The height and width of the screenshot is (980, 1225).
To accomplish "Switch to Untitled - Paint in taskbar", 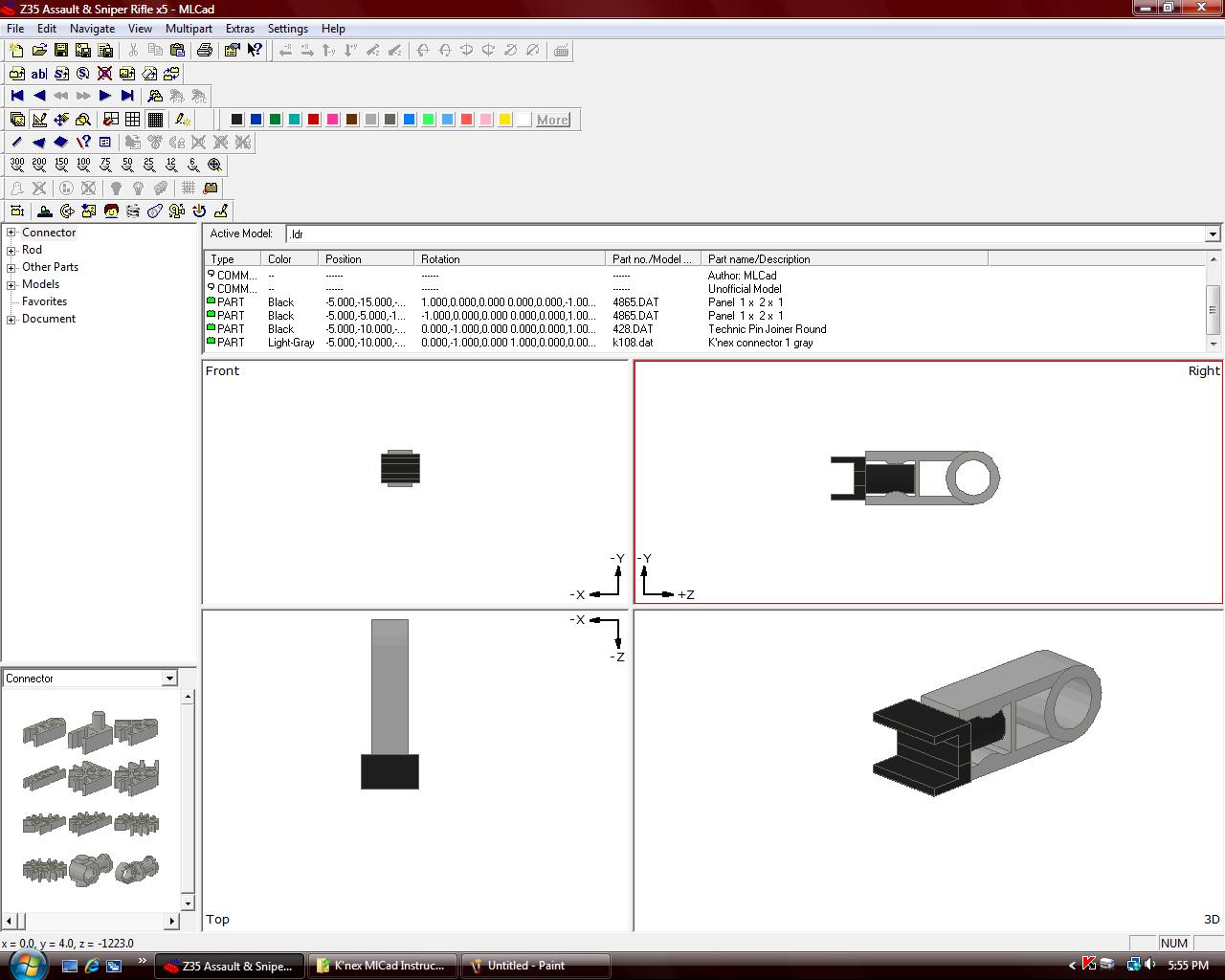I will [535, 966].
